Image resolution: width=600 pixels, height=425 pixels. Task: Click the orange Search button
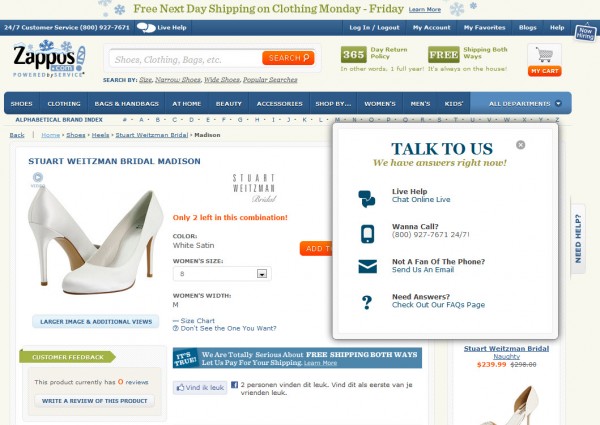pyautogui.click(x=288, y=58)
